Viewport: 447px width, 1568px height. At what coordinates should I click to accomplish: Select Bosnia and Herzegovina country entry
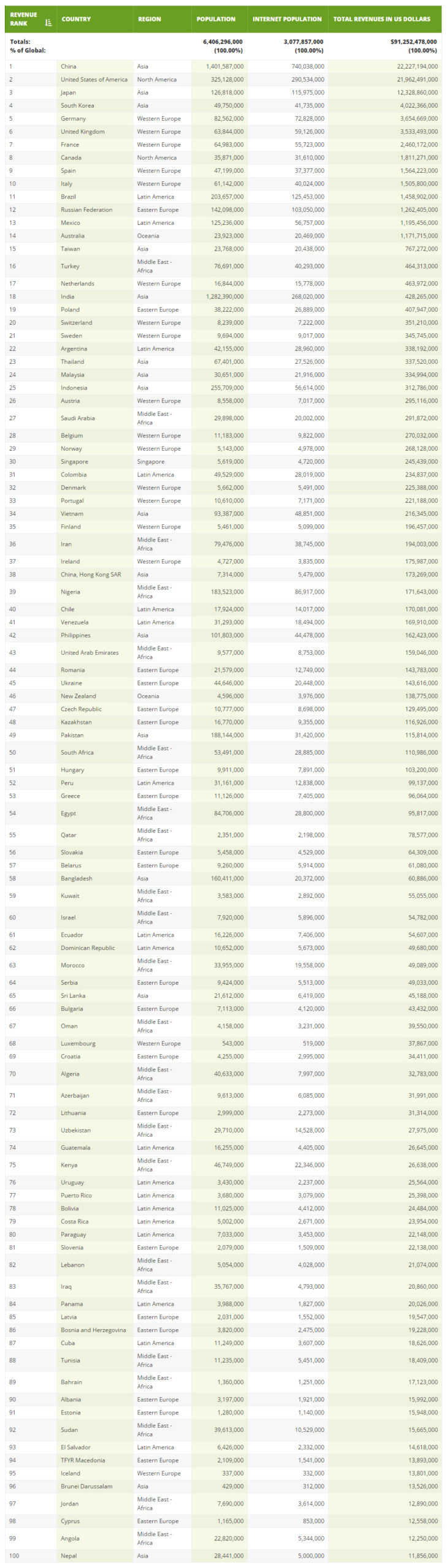93,1330
